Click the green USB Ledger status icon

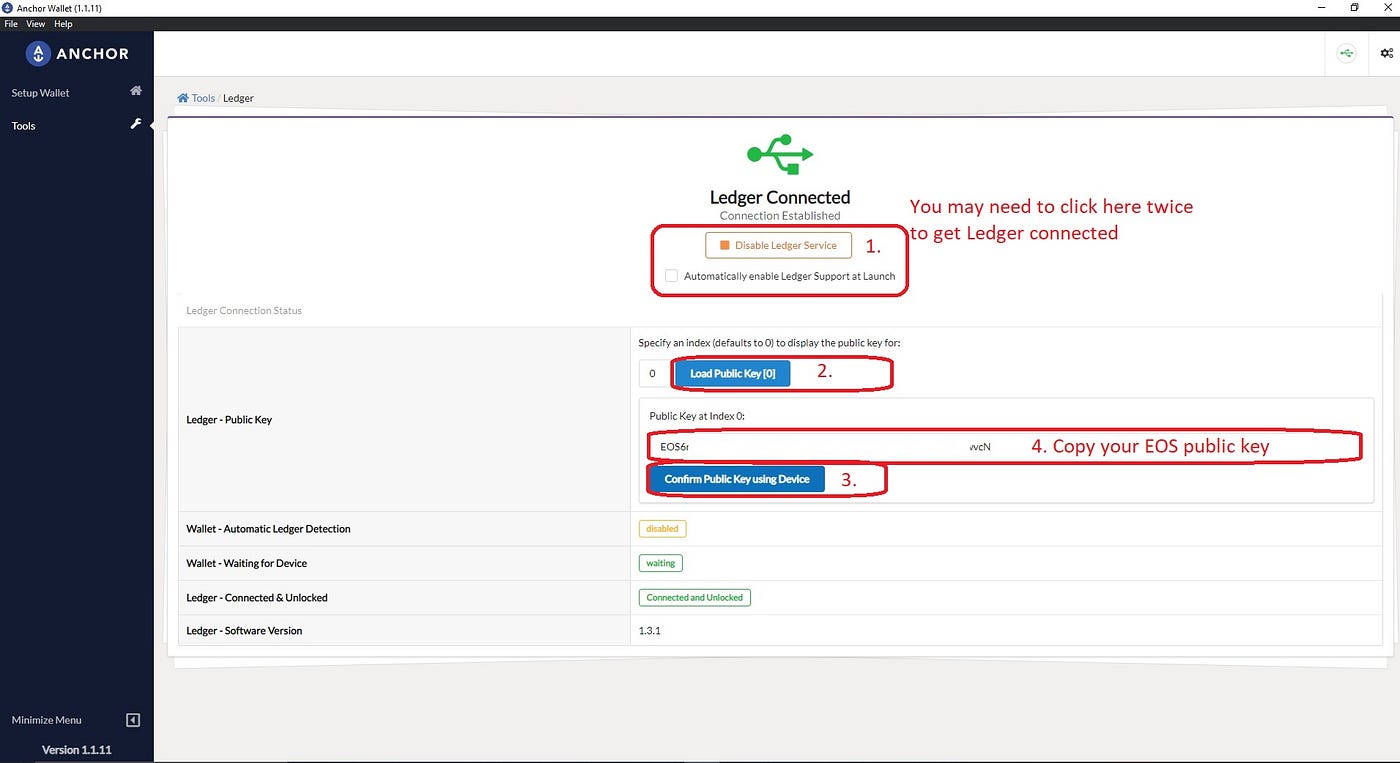point(1347,53)
